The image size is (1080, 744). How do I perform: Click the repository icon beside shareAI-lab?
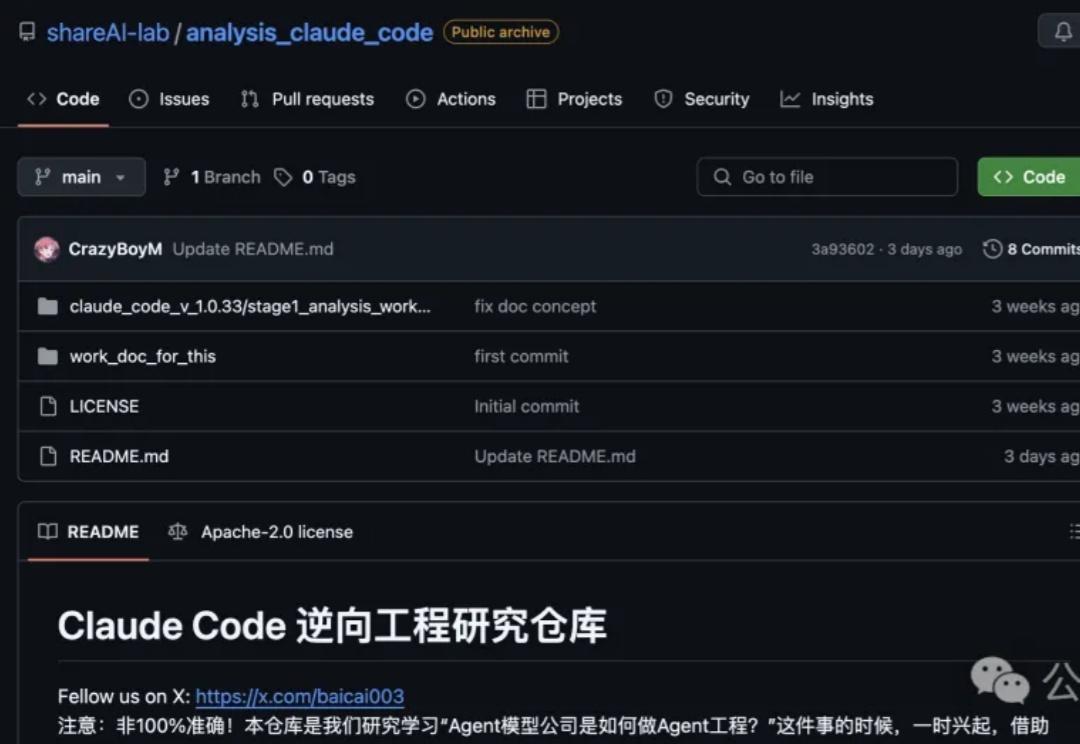click(27, 32)
